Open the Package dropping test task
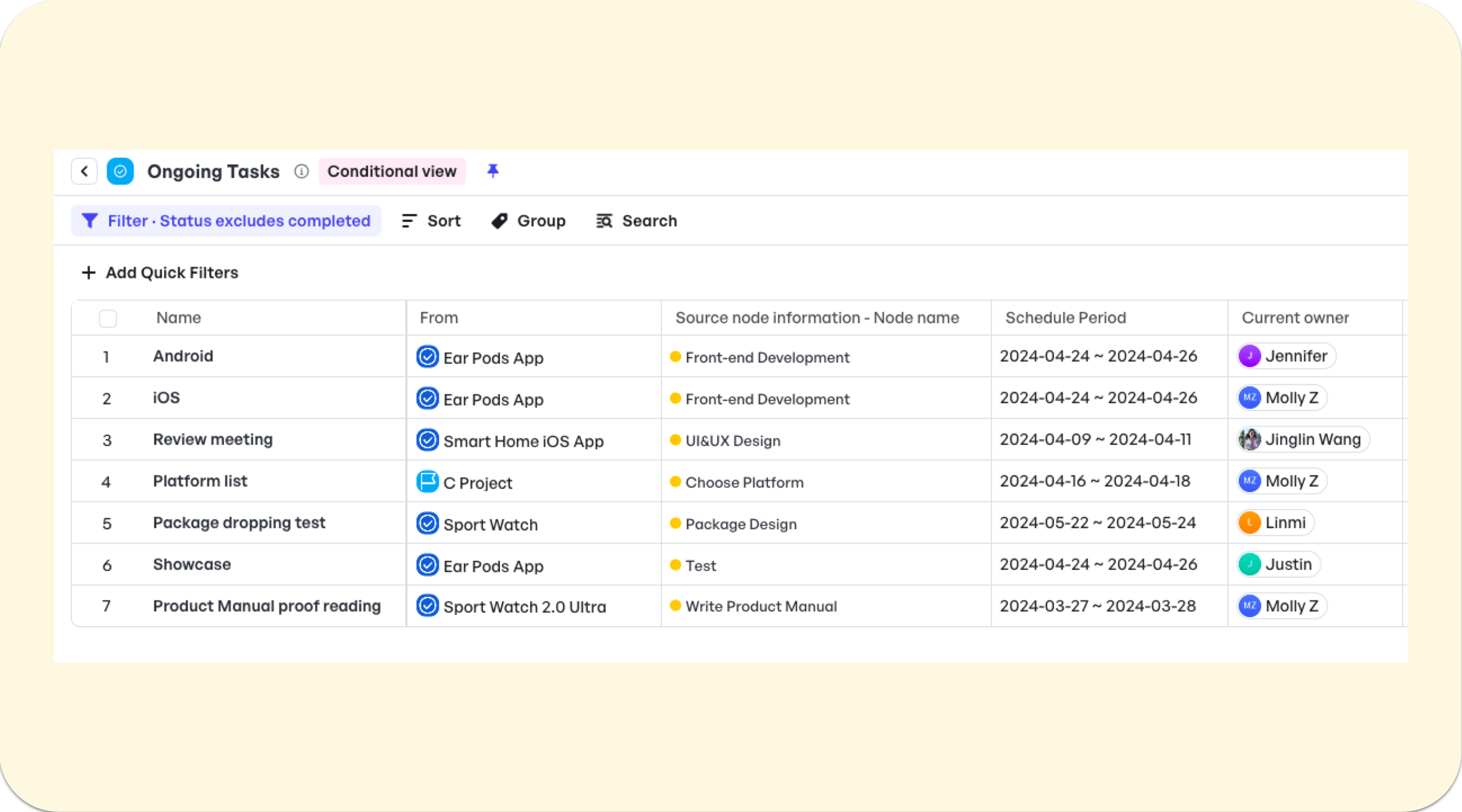 point(239,523)
